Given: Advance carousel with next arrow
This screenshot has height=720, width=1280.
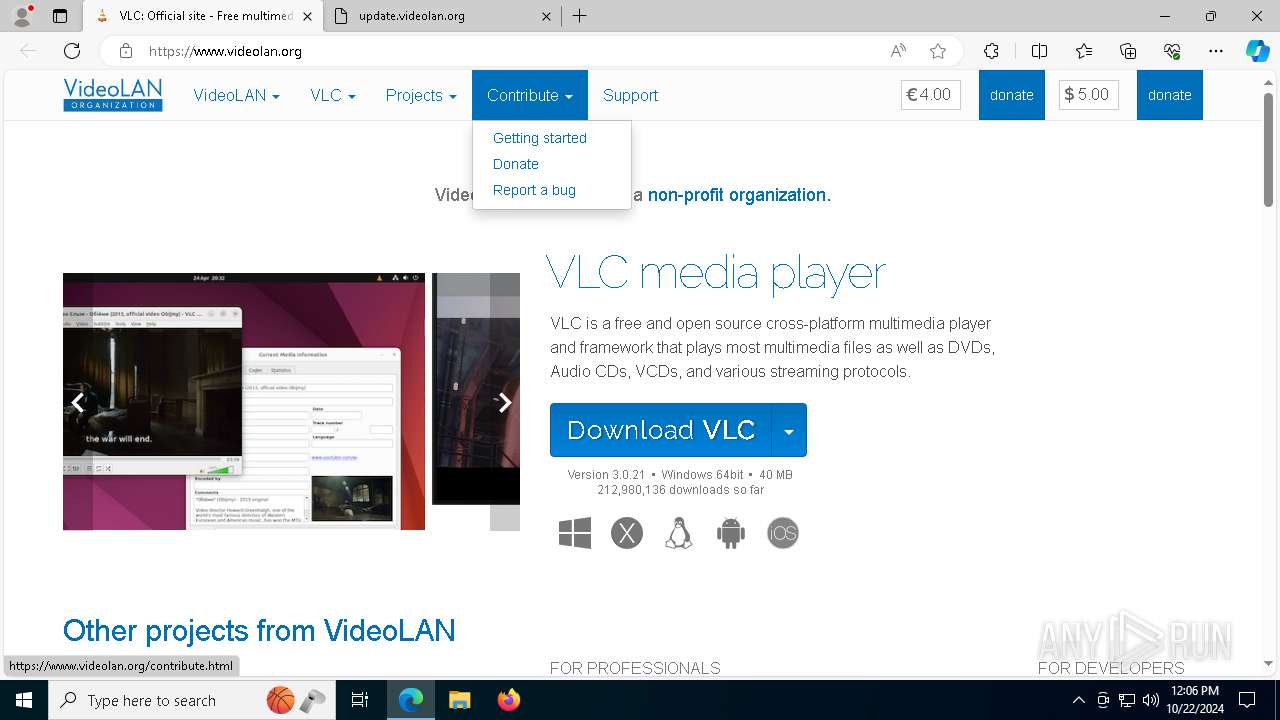Looking at the screenshot, I should point(505,402).
